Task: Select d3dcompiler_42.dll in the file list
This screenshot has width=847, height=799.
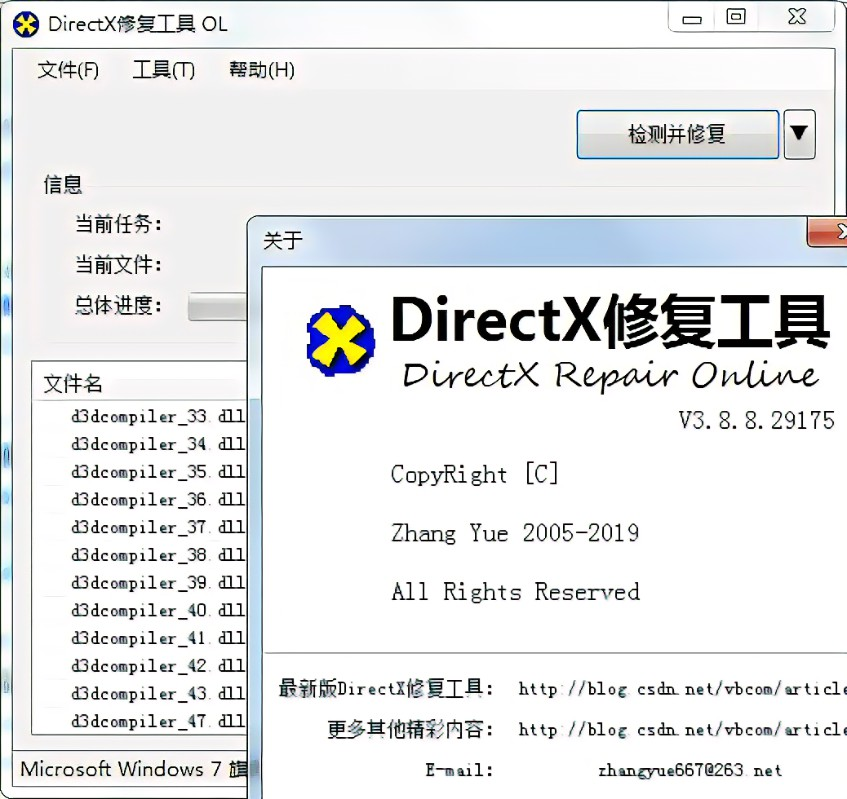Action: tap(158, 666)
